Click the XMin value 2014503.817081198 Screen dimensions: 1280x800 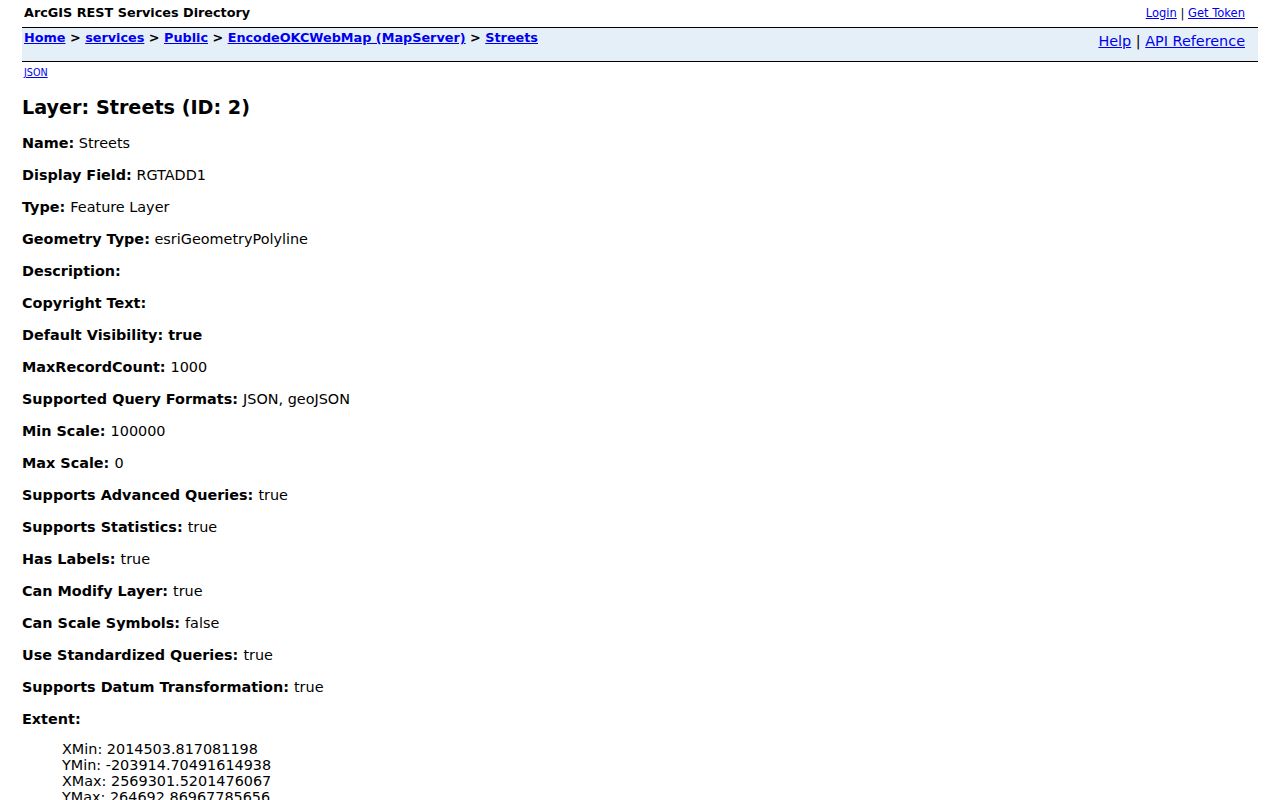pyautogui.click(x=182, y=749)
